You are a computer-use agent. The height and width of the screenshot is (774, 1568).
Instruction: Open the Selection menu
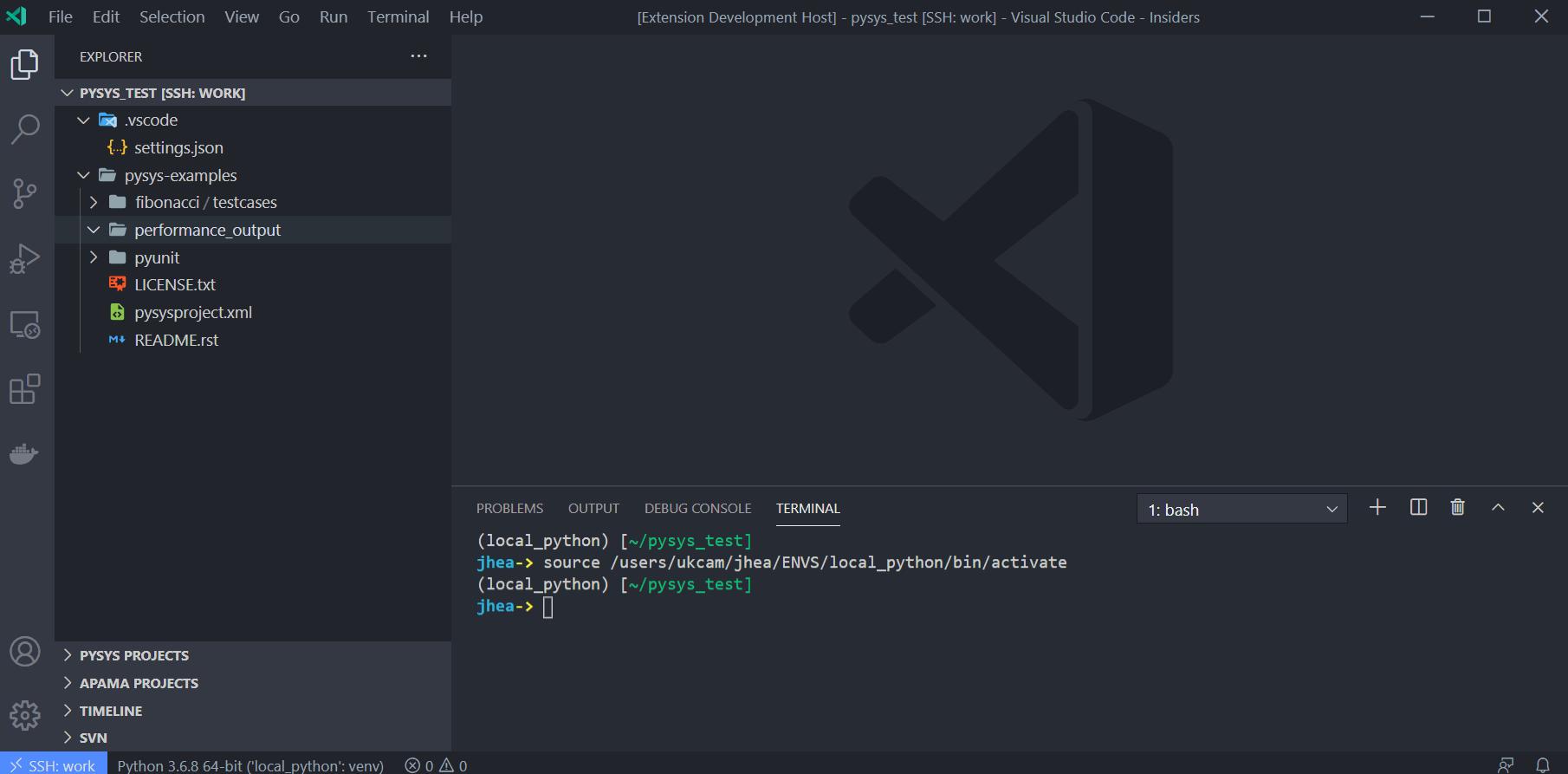pyautogui.click(x=172, y=16)
